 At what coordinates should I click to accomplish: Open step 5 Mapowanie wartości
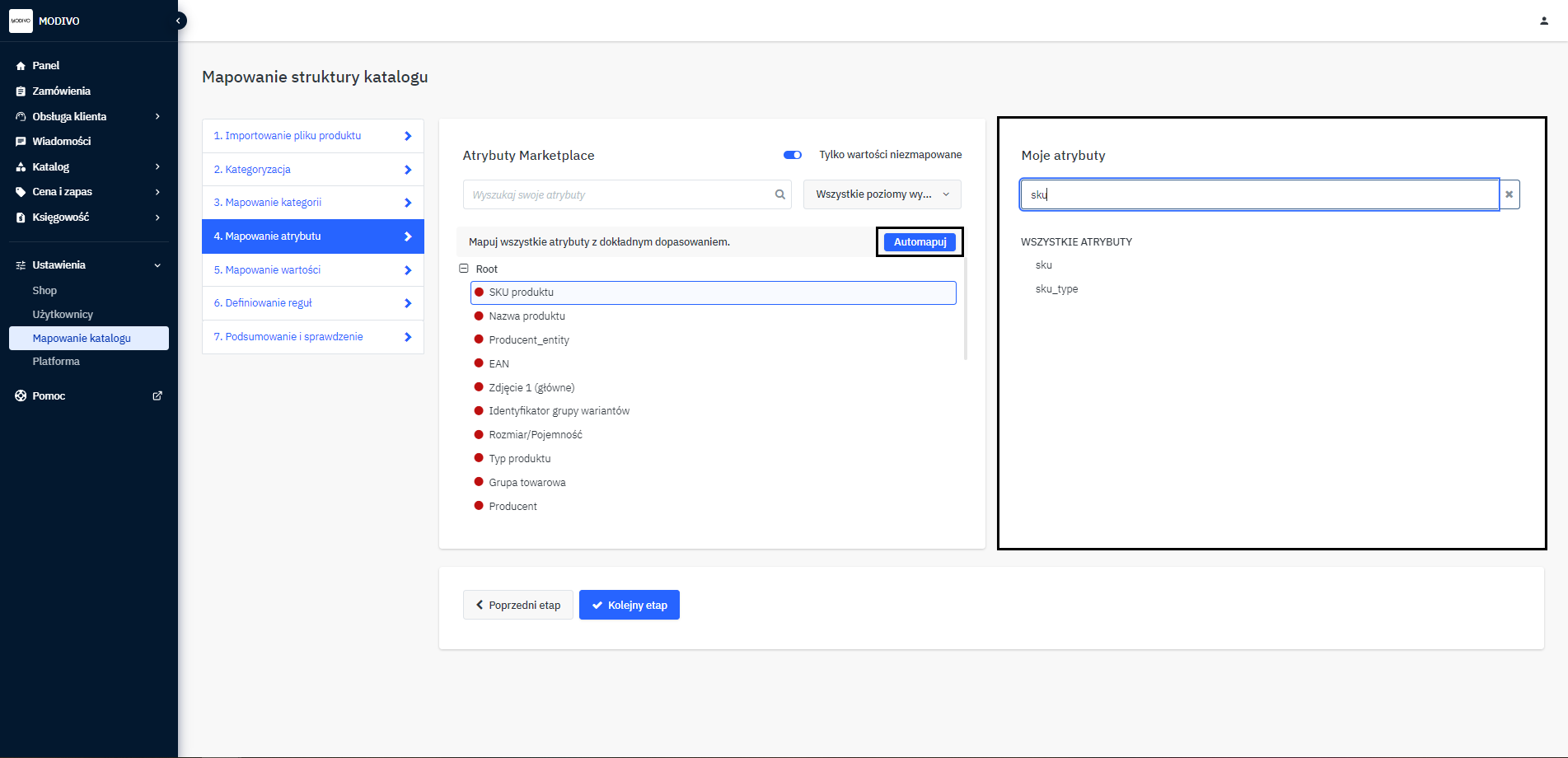click(x=312, y=270)
